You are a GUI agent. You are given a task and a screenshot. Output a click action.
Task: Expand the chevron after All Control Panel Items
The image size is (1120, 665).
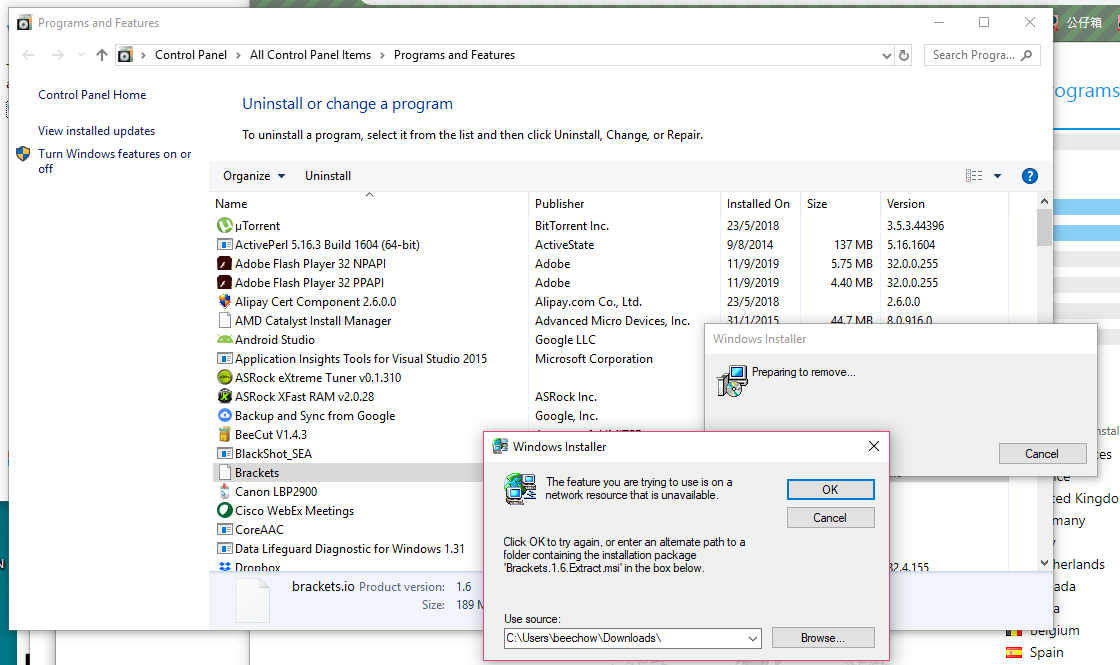pos(382,55)
